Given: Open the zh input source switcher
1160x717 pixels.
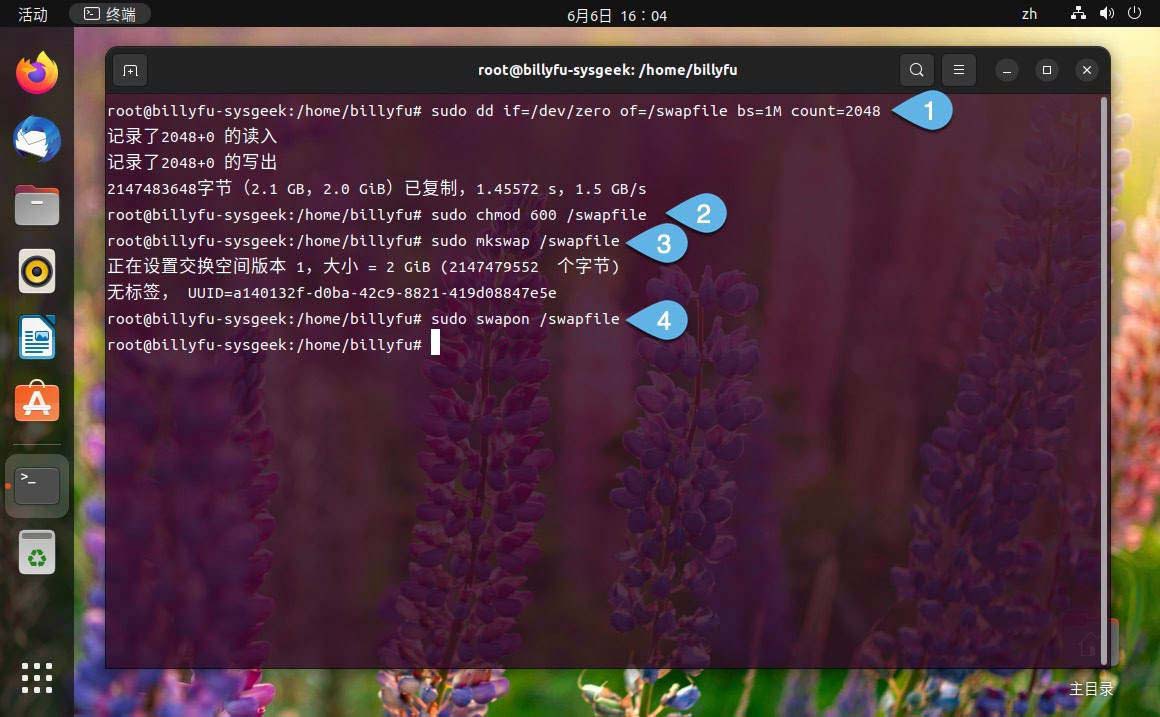Looking at the screenshot, I should click(1029, 14).
